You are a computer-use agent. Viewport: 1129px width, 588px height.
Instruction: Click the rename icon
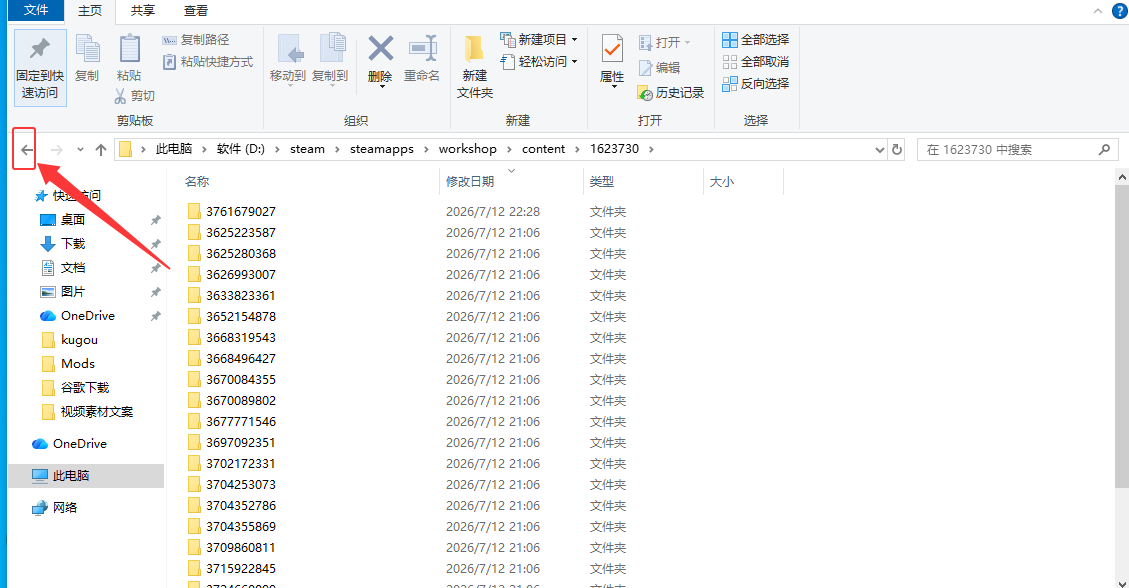(x=423, y=49)
